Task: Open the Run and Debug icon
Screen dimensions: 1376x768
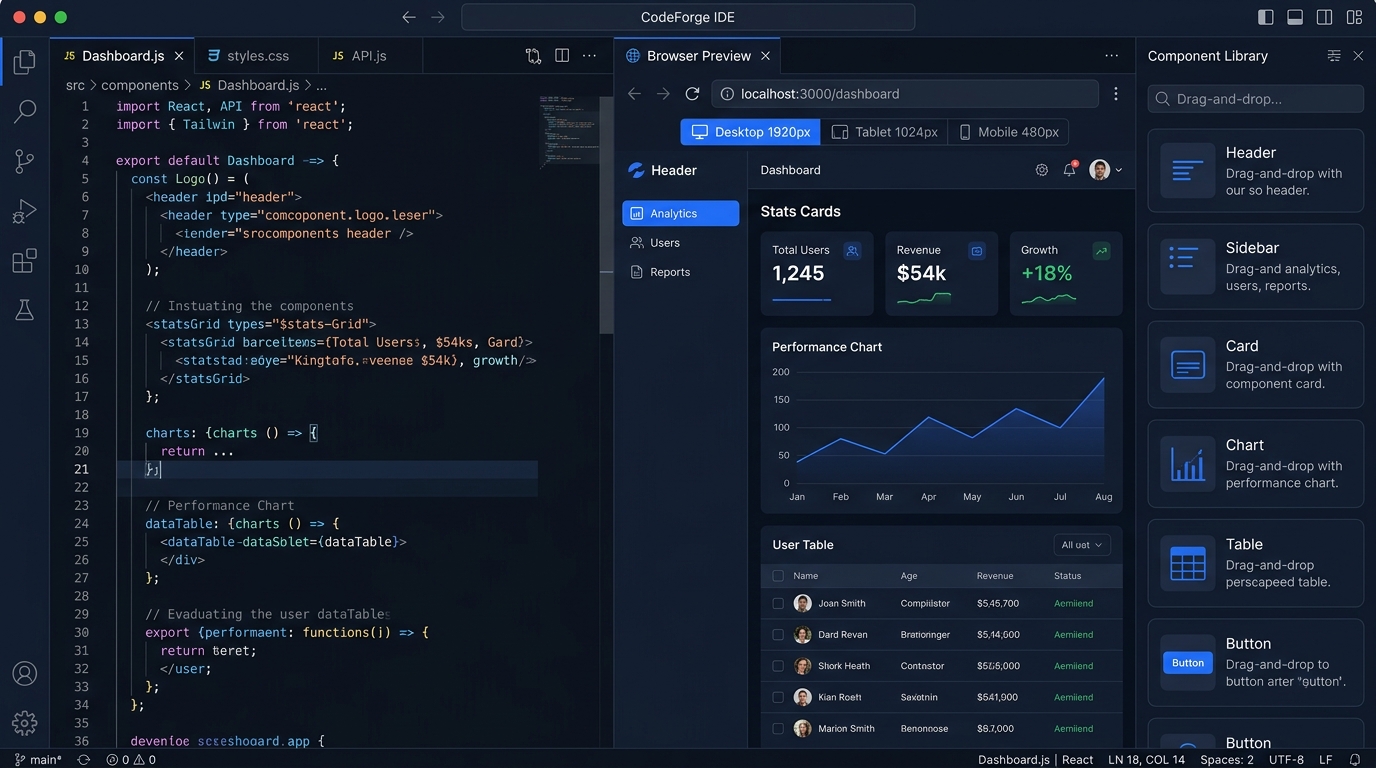Action: coord(24,211)
